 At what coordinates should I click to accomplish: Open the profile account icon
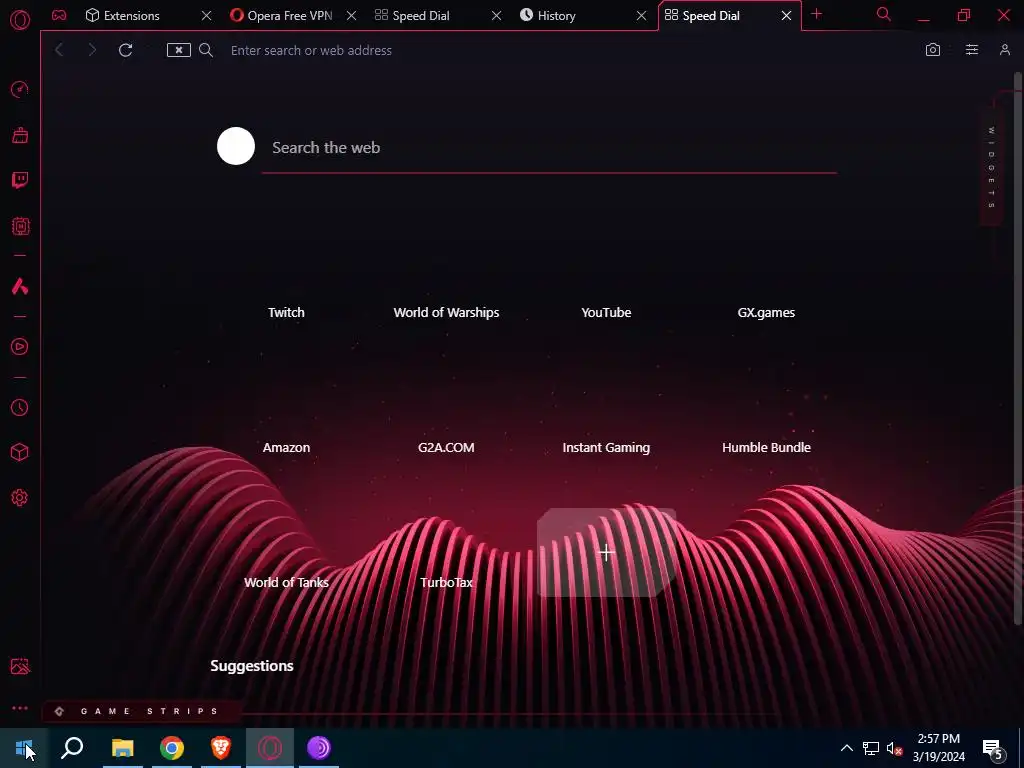(1004, 50)
